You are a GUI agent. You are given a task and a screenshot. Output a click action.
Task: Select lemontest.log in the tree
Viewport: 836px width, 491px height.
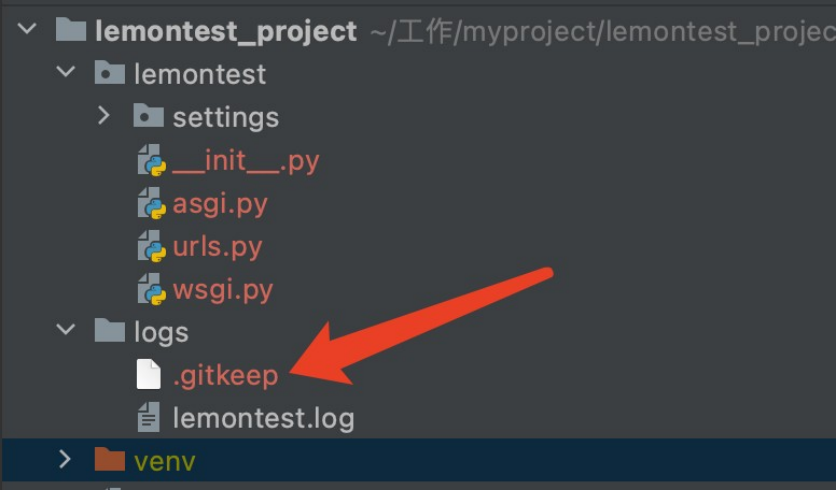(263, 418)
